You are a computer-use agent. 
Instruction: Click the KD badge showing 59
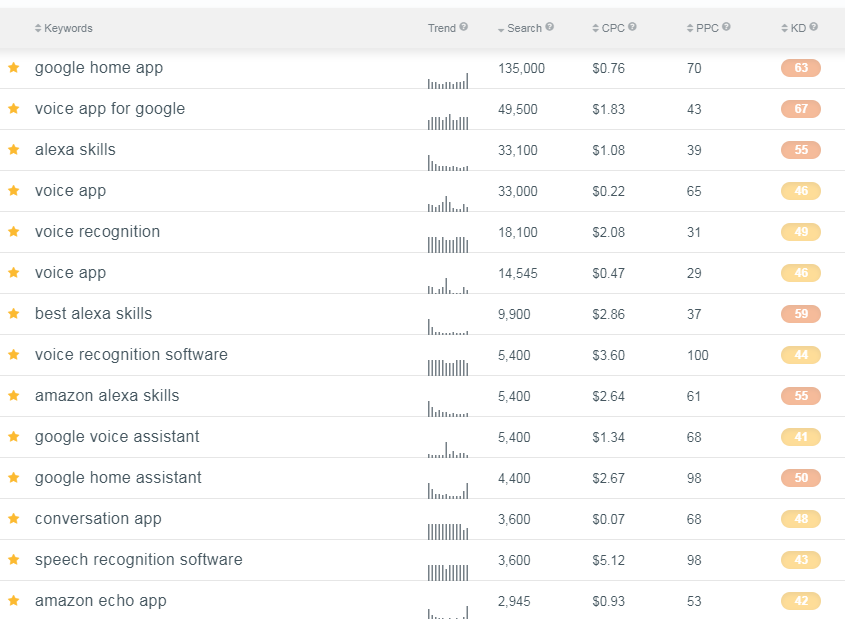click(x=801, y=314)
